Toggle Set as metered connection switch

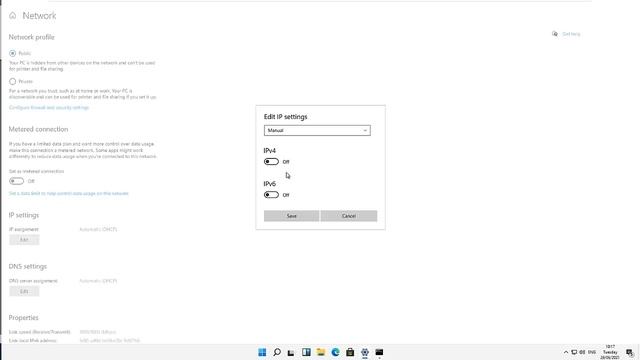tap(16, 181)
